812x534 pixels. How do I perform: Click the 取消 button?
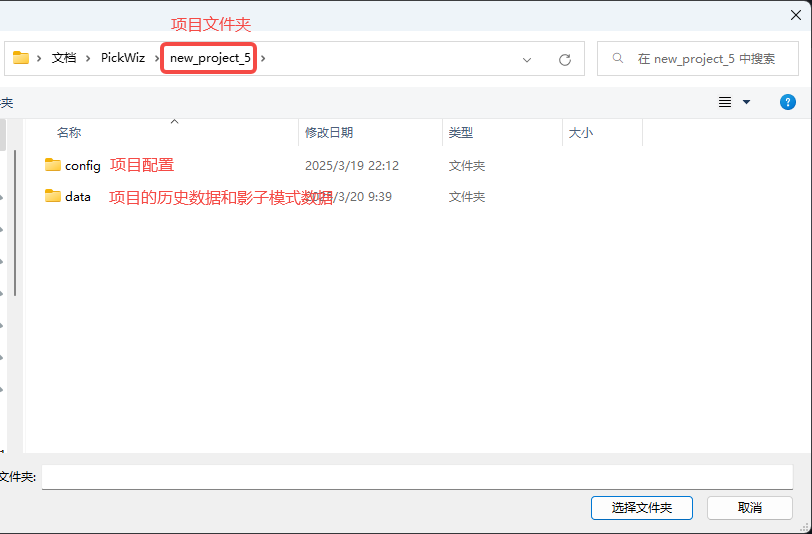click(750, 508)
